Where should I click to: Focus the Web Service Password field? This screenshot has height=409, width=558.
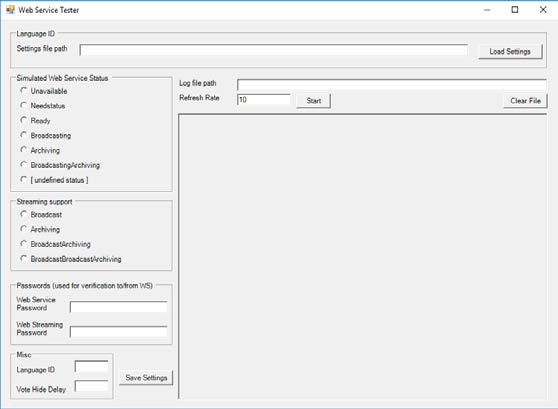coord(119,307)
